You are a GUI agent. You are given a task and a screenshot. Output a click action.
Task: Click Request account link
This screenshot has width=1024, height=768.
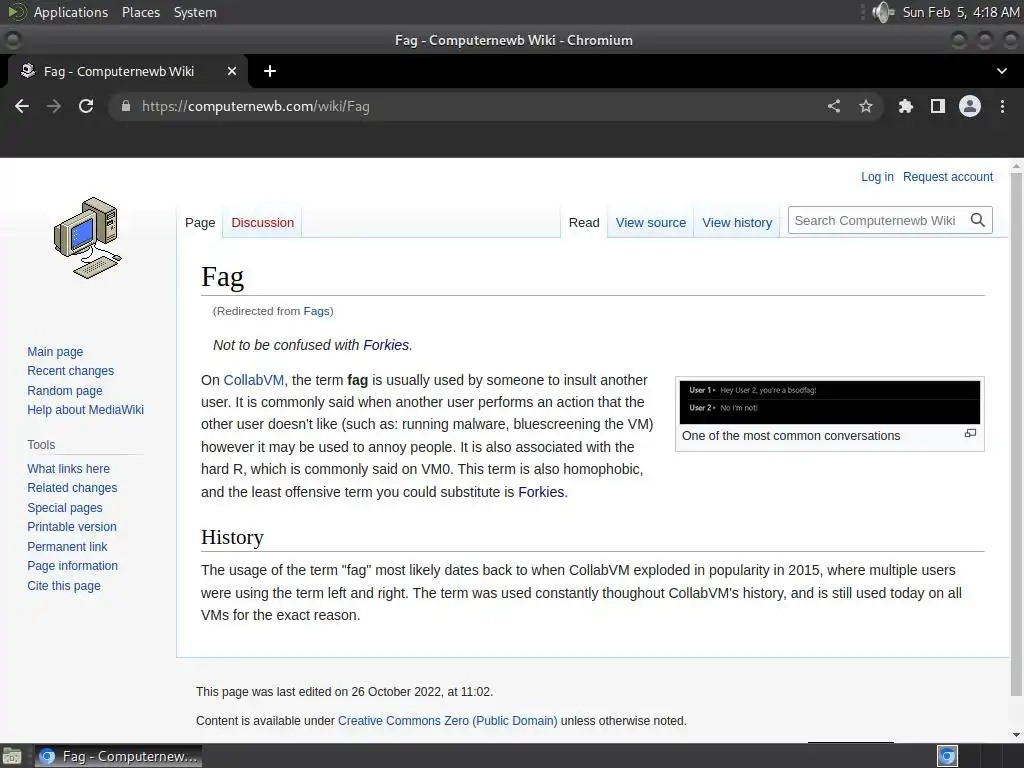(x=948, y=177)
